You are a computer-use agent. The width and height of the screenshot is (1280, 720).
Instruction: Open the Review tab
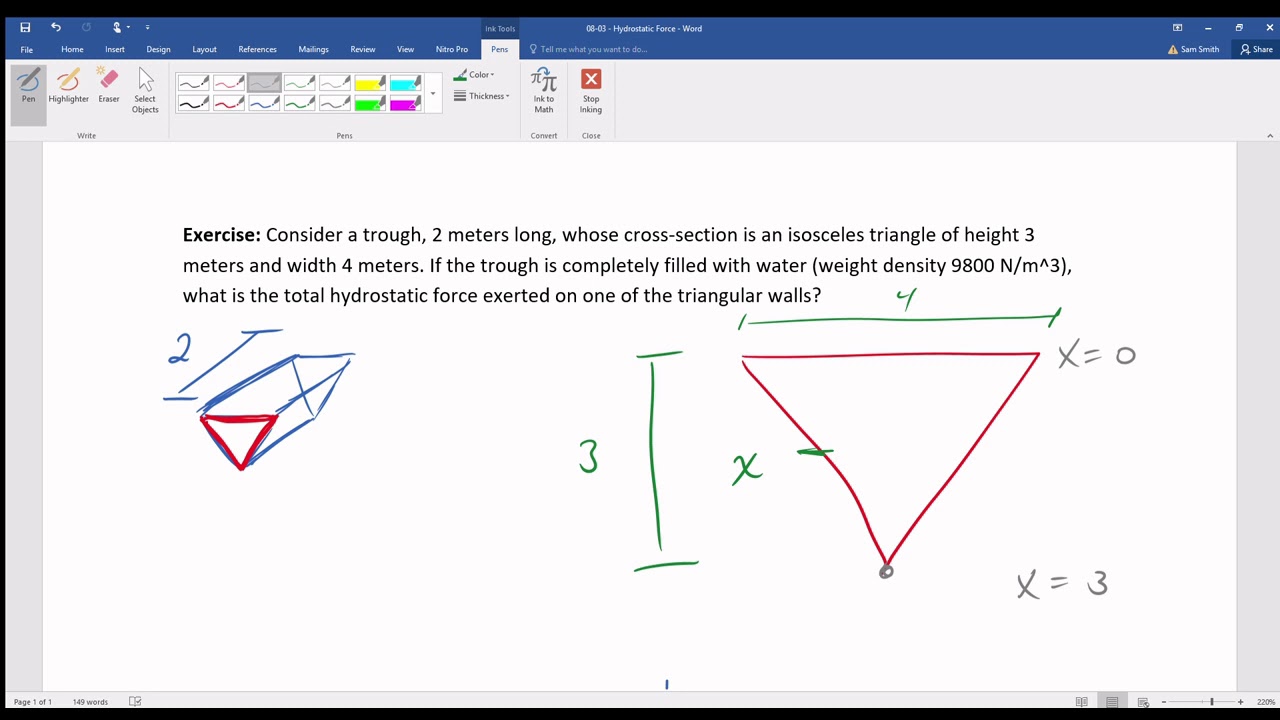pyautogui.click(x=363, y=49)
